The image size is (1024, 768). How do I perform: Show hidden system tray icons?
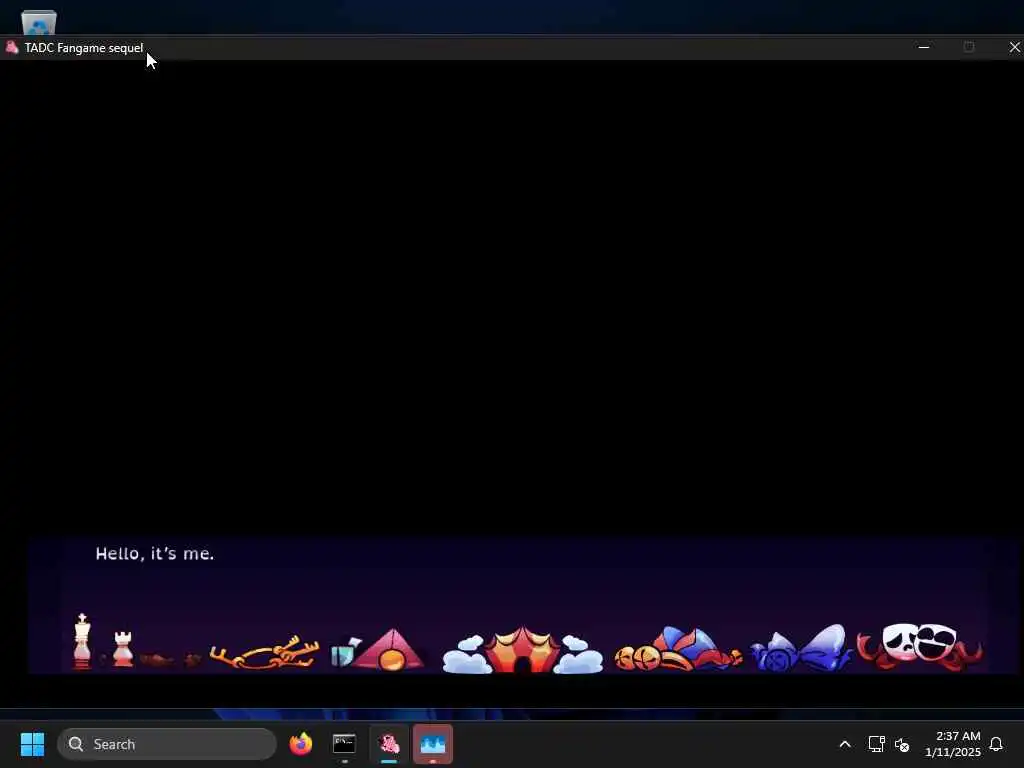844,744
